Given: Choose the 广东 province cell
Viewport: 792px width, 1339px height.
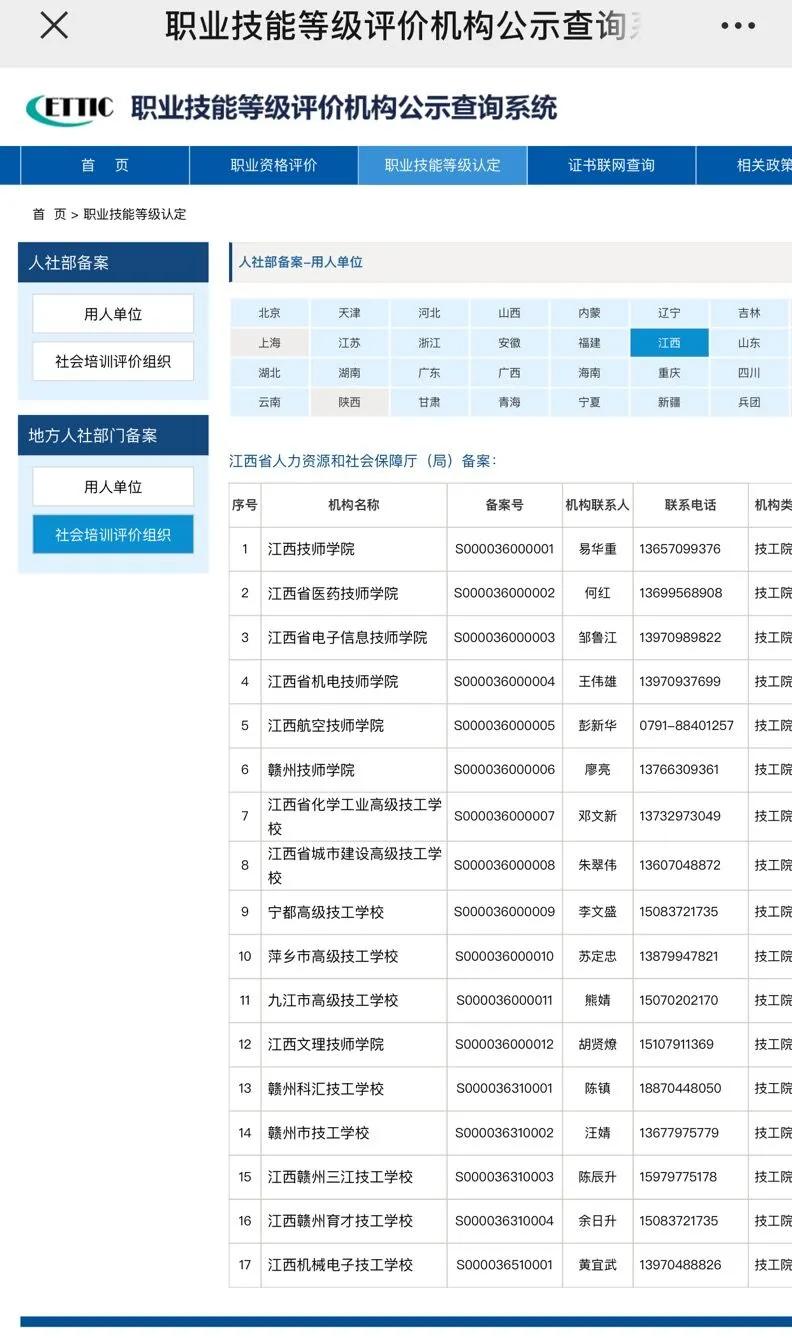Looking at the screenshot, I should 430,373.
